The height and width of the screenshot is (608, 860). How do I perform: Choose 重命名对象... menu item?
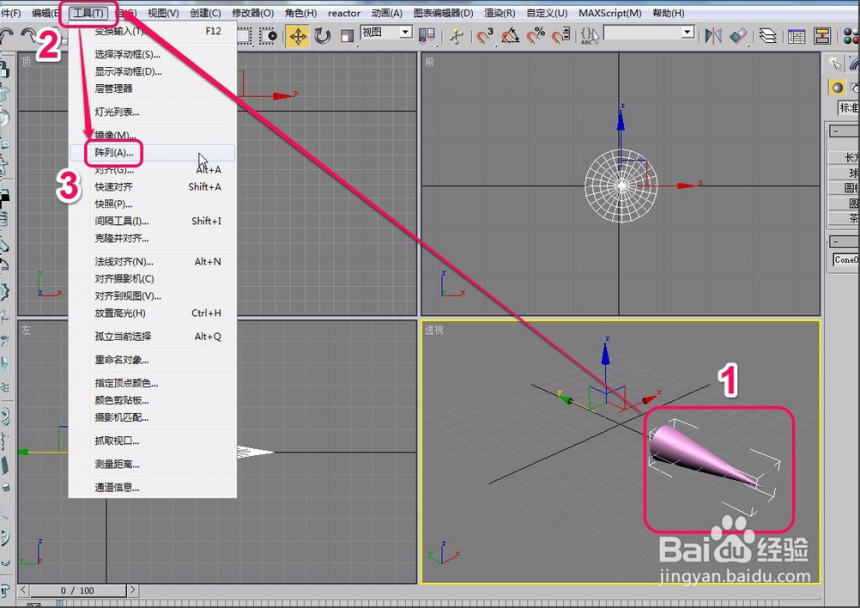[x=153, y=360]
